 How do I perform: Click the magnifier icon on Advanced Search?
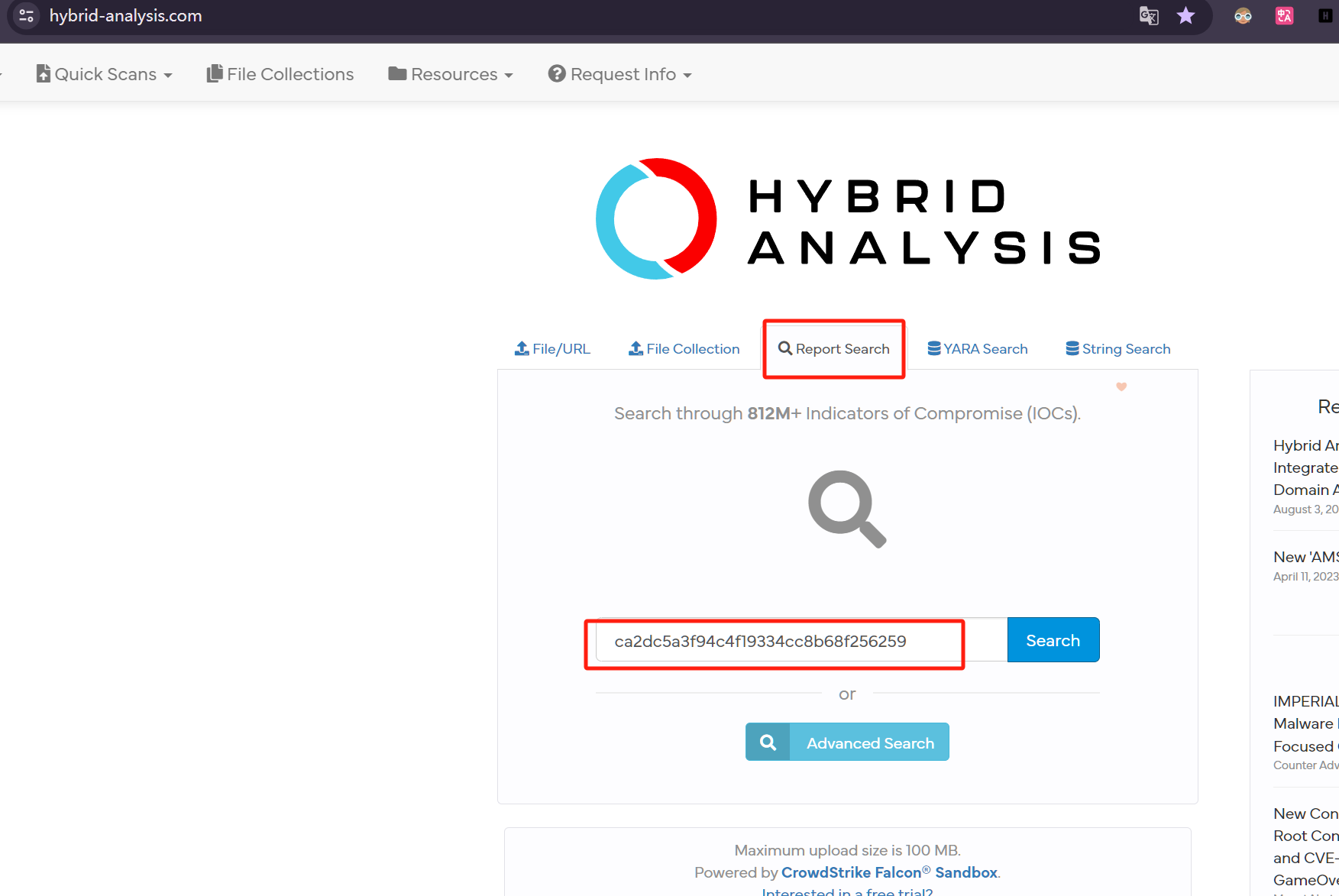(x=768, y=742)
